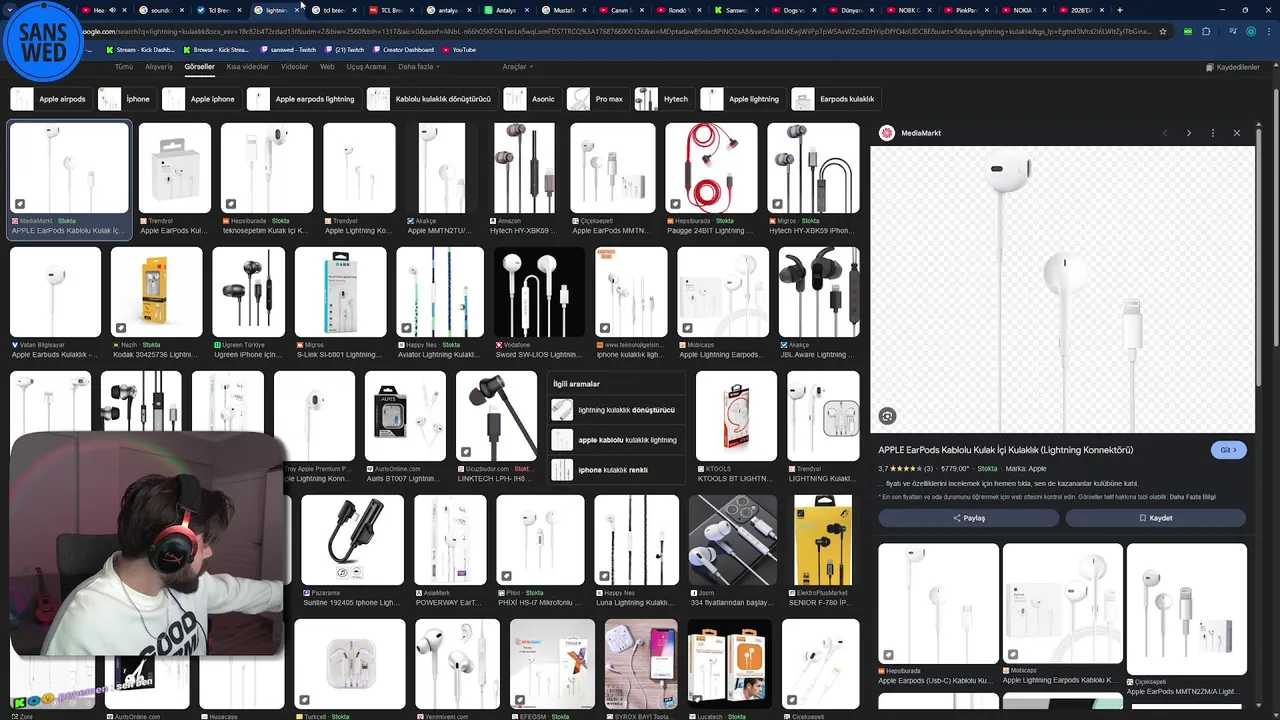Open the YouTube bookmark
This screenshot has height=720, width=1280.
tap(459, 49)
